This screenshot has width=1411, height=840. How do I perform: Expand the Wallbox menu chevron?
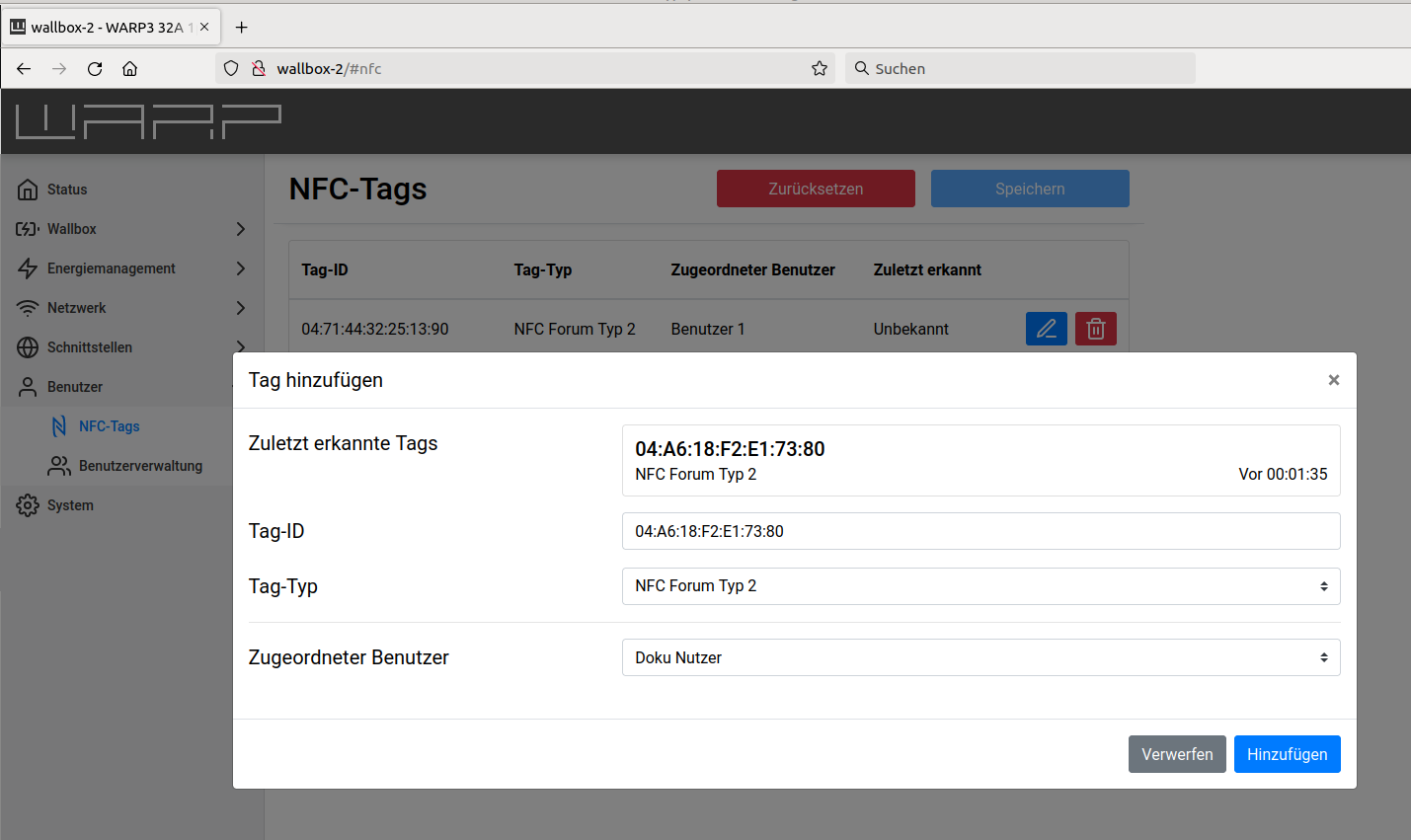tap(241, 229)
